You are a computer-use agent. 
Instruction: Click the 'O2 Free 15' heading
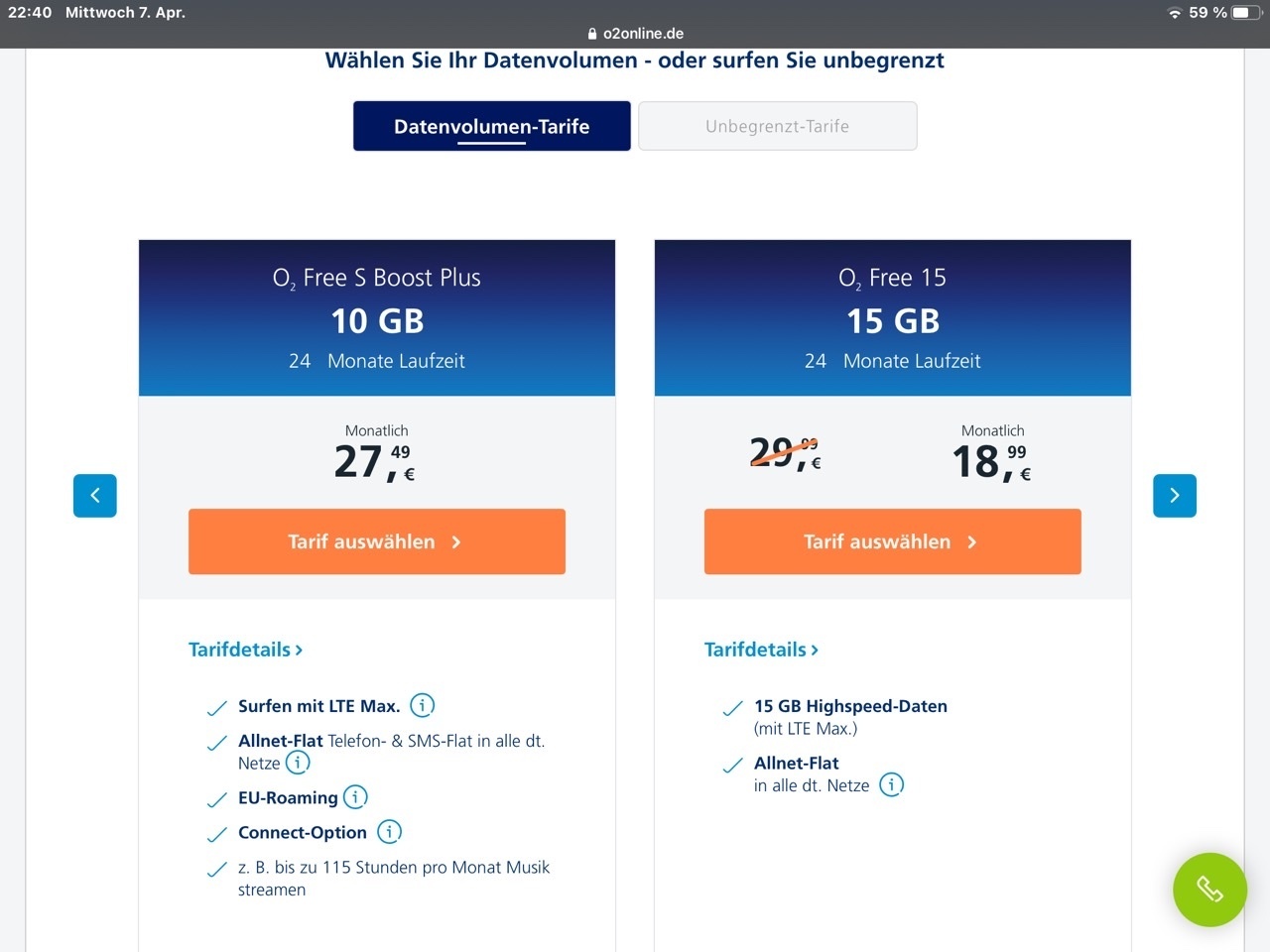pos(893,279)
